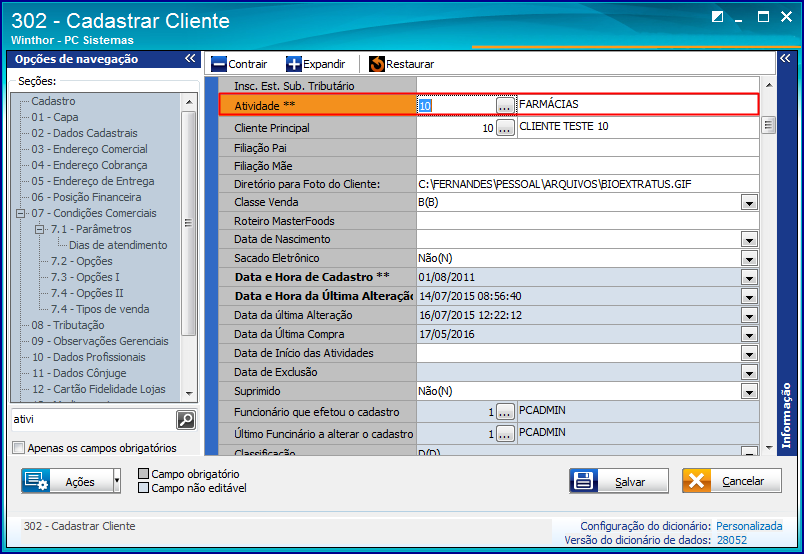
Task: Click the Campo não editável legend box
Action: (x=144, y=488)
